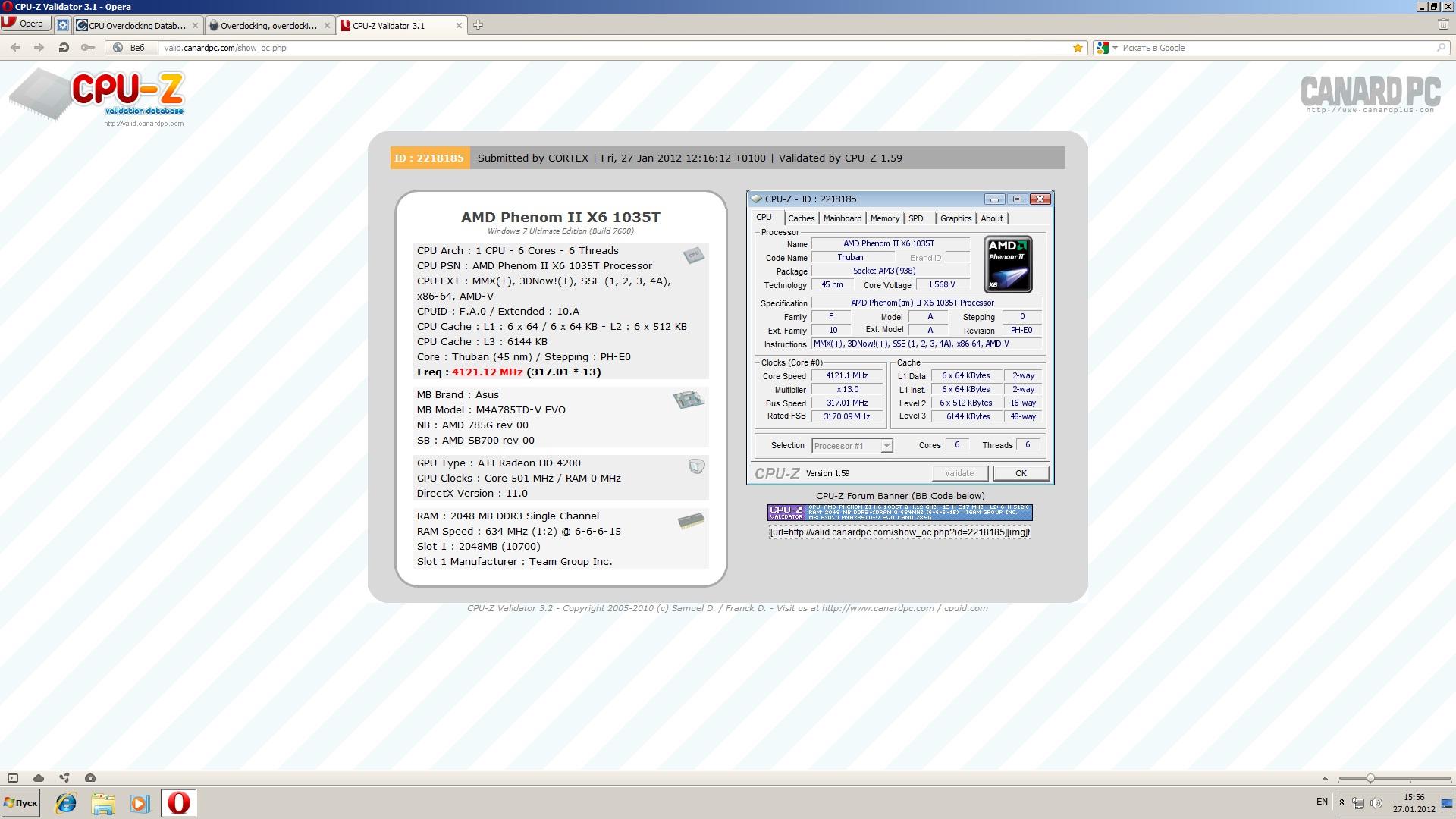
Task: Open the Пуск start menu
Action: click(x=20, y=803)
